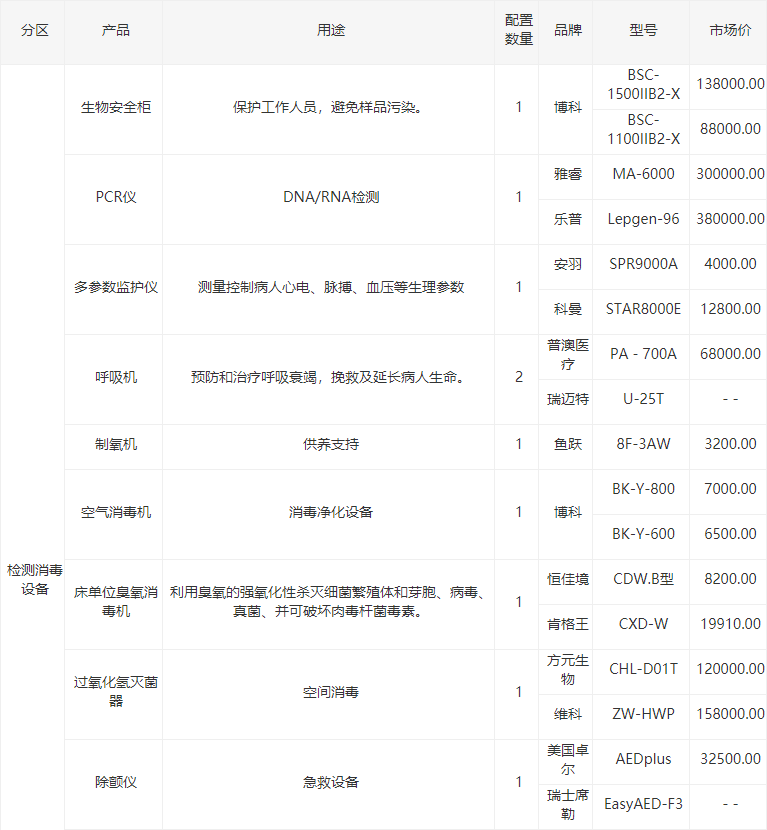Select the 除颤仪 product cell
The height and width of the screenshot is (830, 767).
tap(115, 782)
